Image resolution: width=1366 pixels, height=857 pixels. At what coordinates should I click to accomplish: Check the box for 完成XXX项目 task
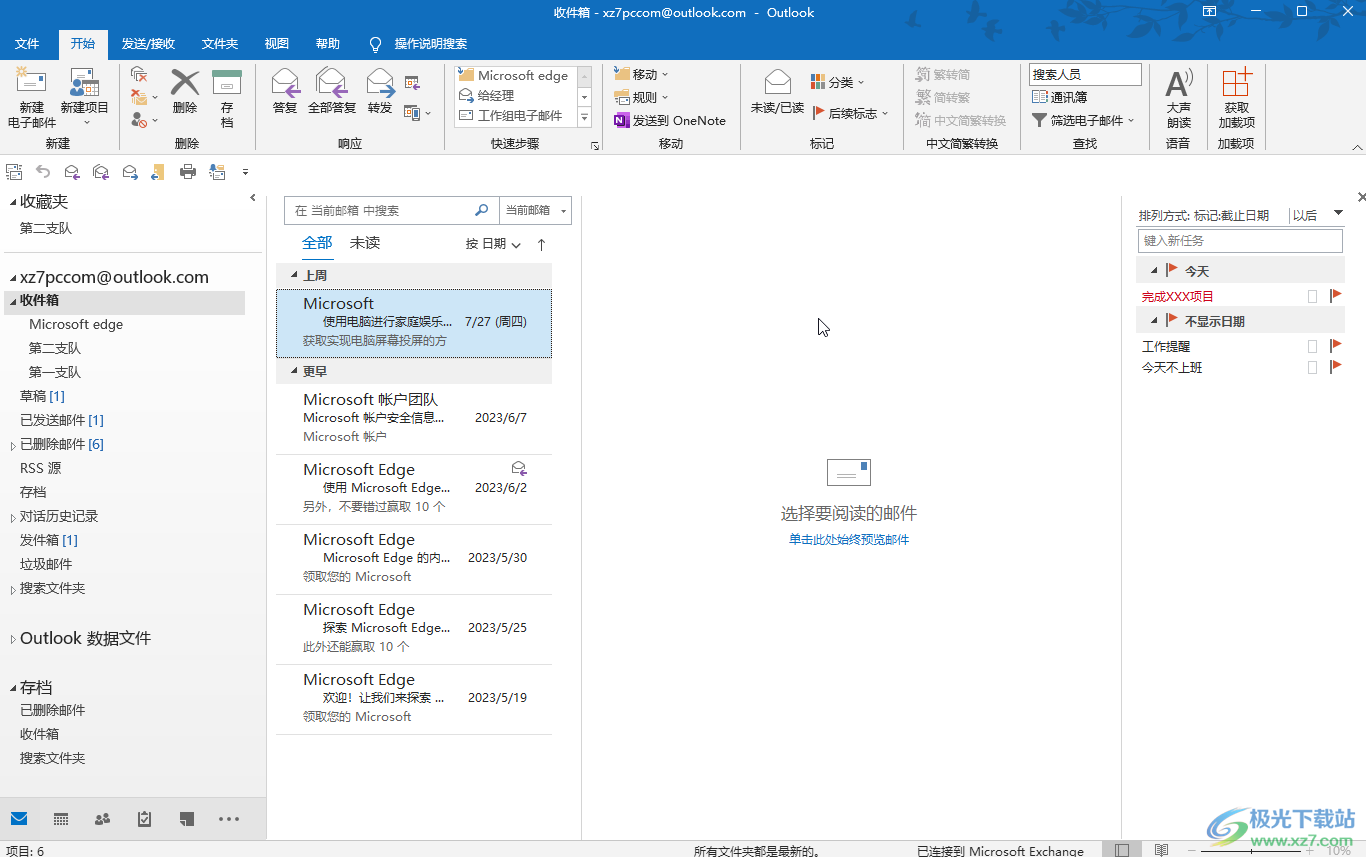[x=1313, y=296]
